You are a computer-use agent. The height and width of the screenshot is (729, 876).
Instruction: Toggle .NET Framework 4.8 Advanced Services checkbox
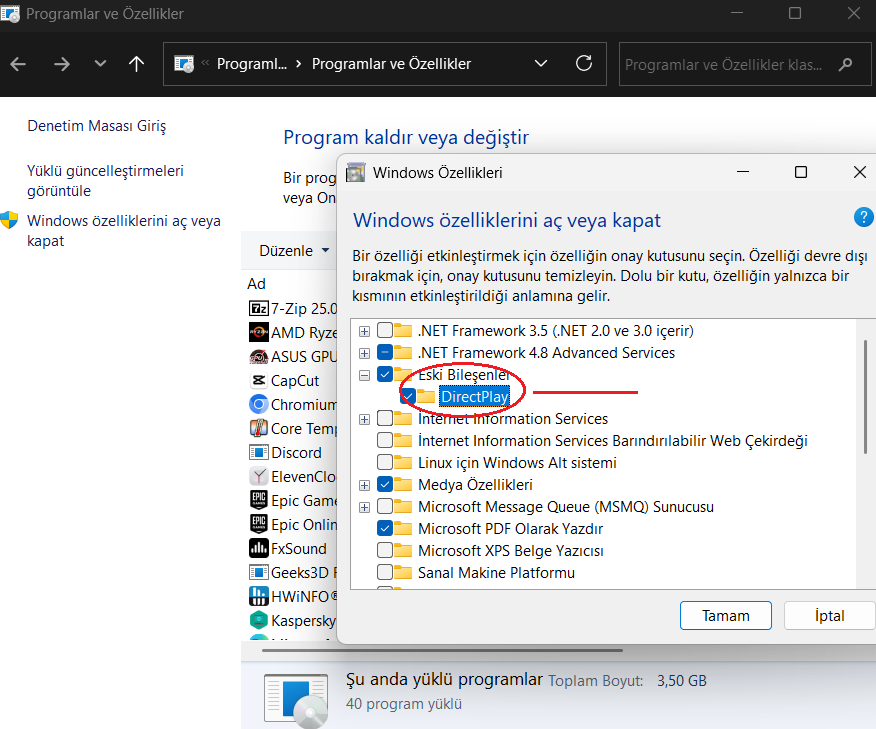(x=385, y=352)
